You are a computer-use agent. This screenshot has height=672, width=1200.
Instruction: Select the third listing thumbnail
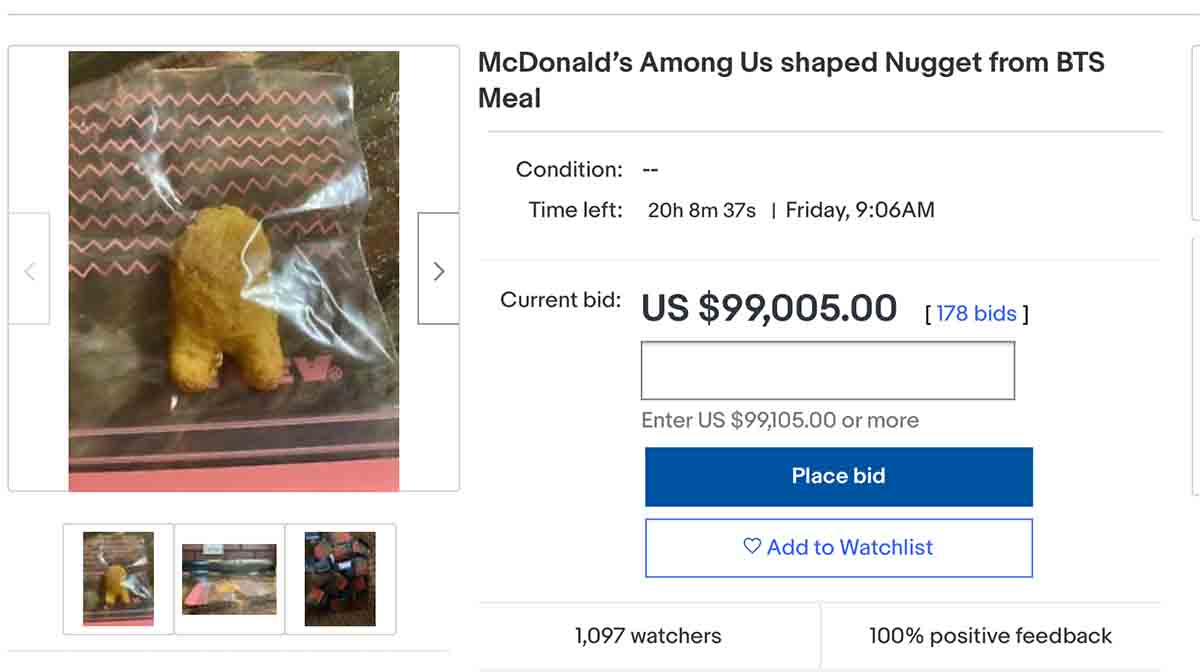pyautogui.click(x=340, y=579)
